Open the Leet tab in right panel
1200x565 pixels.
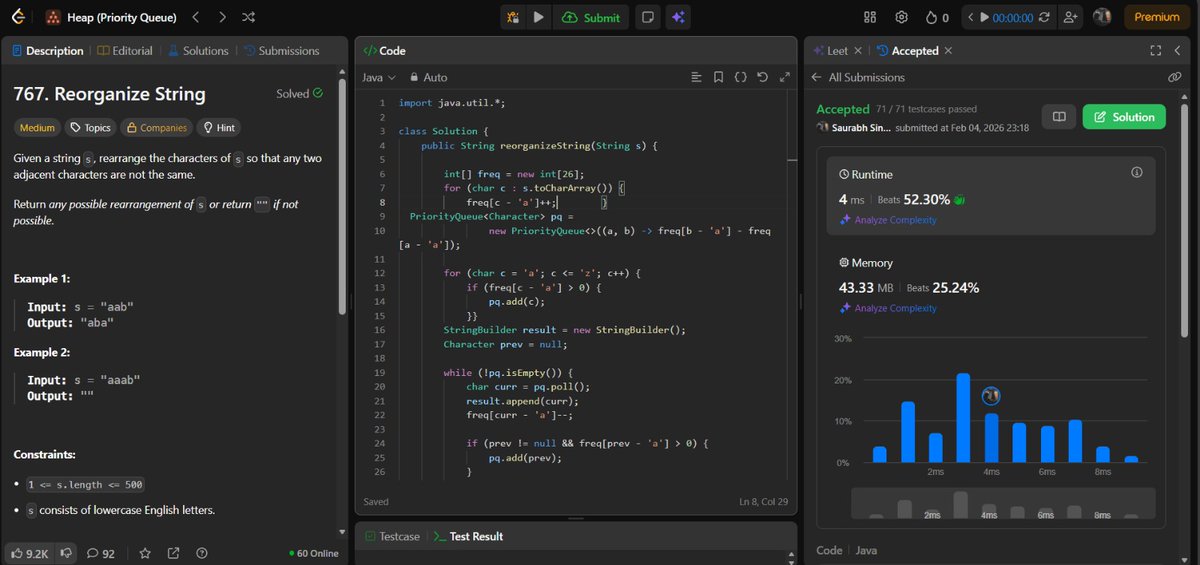[831, 51]
